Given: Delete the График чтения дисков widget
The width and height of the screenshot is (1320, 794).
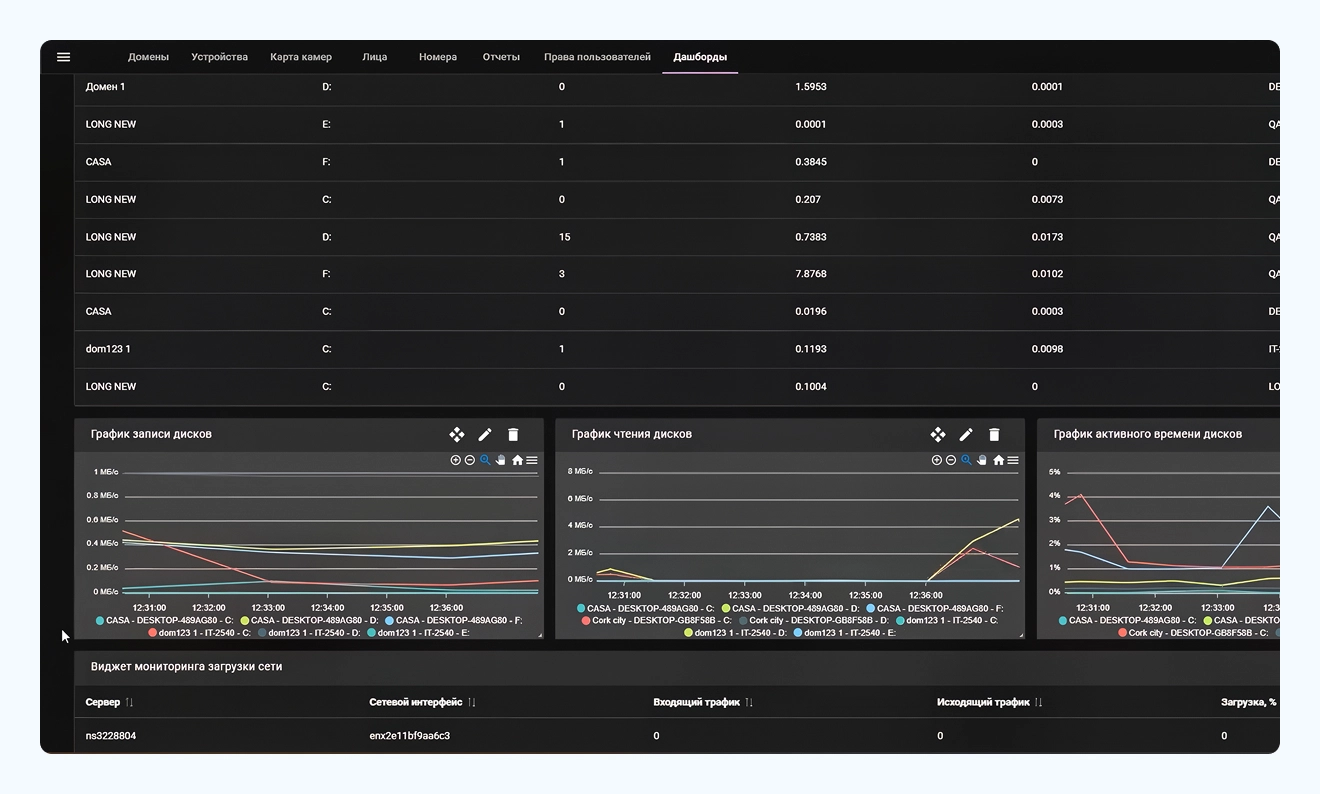Looking at the screenshot, I should pyautogui.click(x=994, y=434).
